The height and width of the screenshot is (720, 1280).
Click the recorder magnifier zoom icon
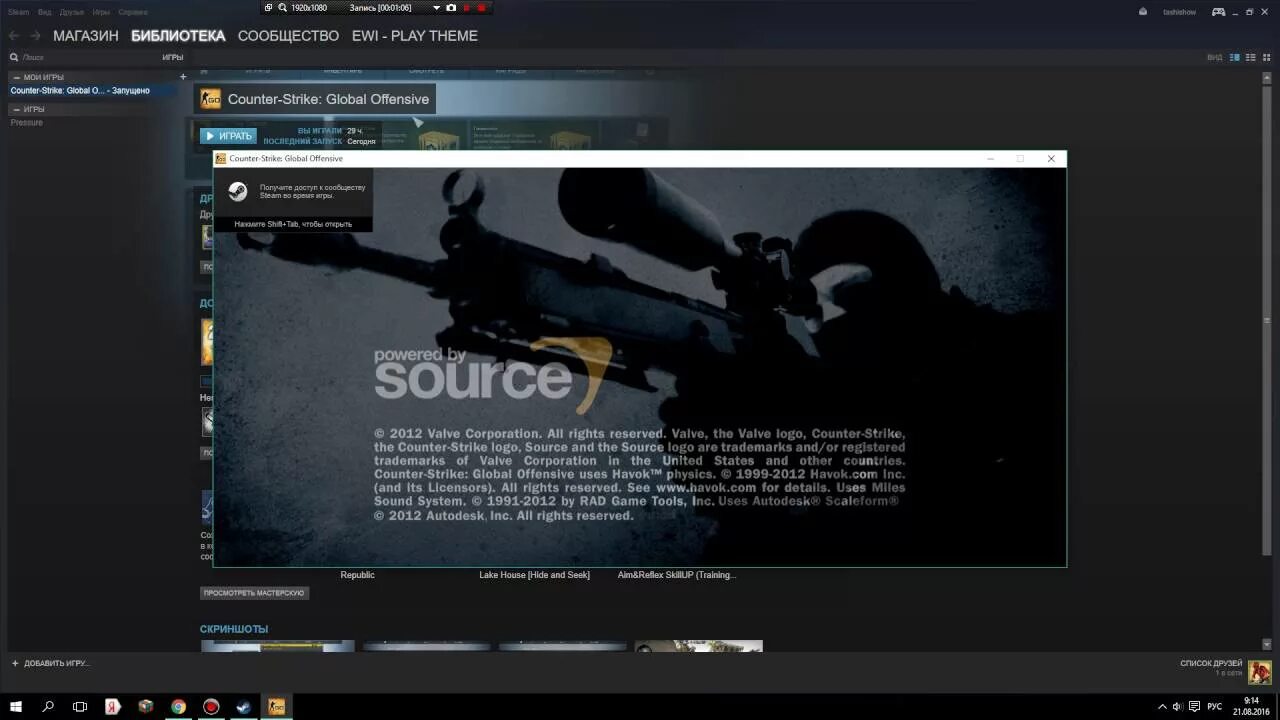click(x=282, y=7)
